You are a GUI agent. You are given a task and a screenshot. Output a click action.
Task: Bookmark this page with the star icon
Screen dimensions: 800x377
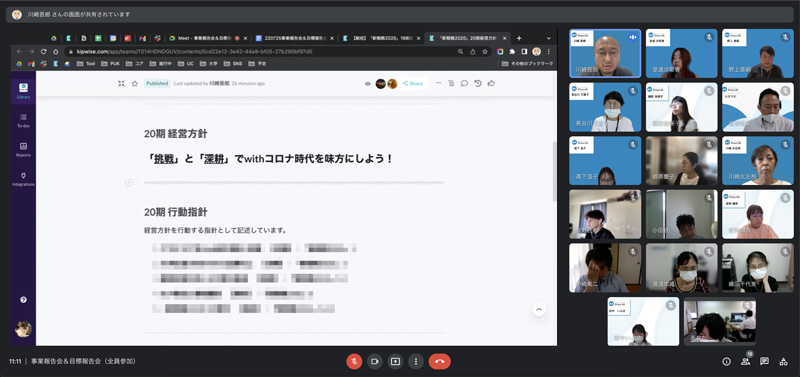tap(485, 52)
